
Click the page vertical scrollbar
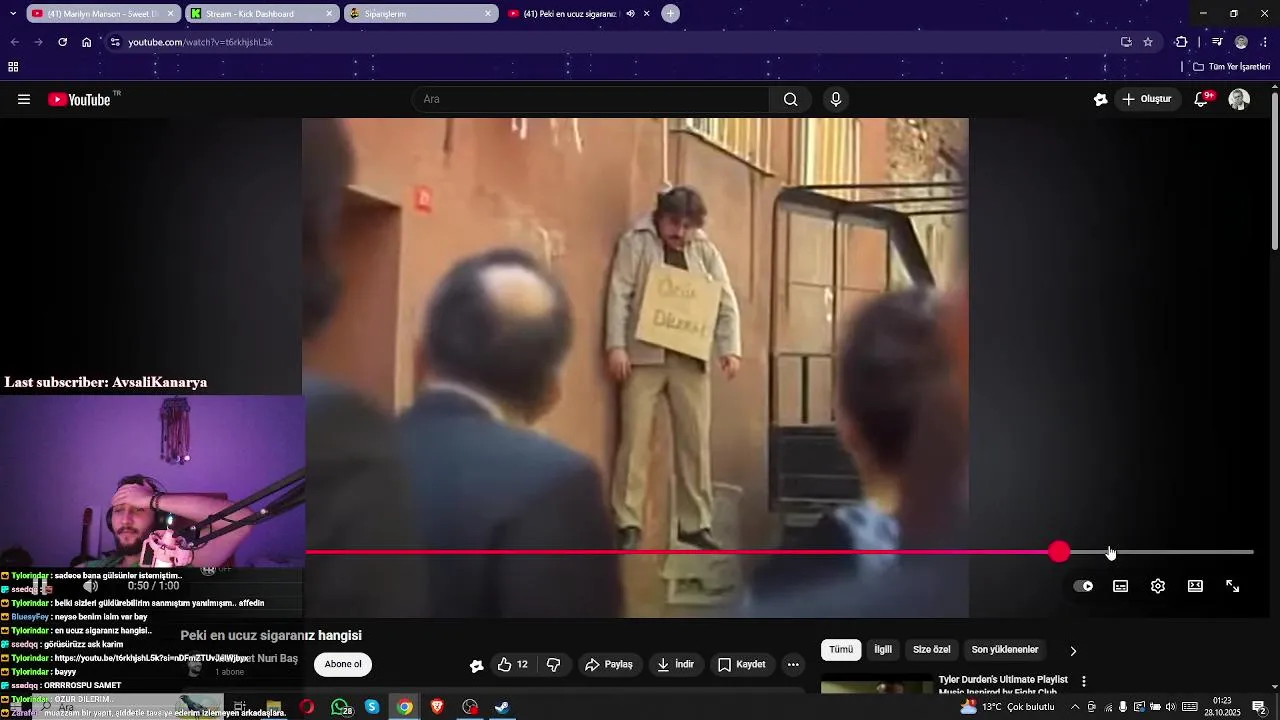[x=1275, y=170]
